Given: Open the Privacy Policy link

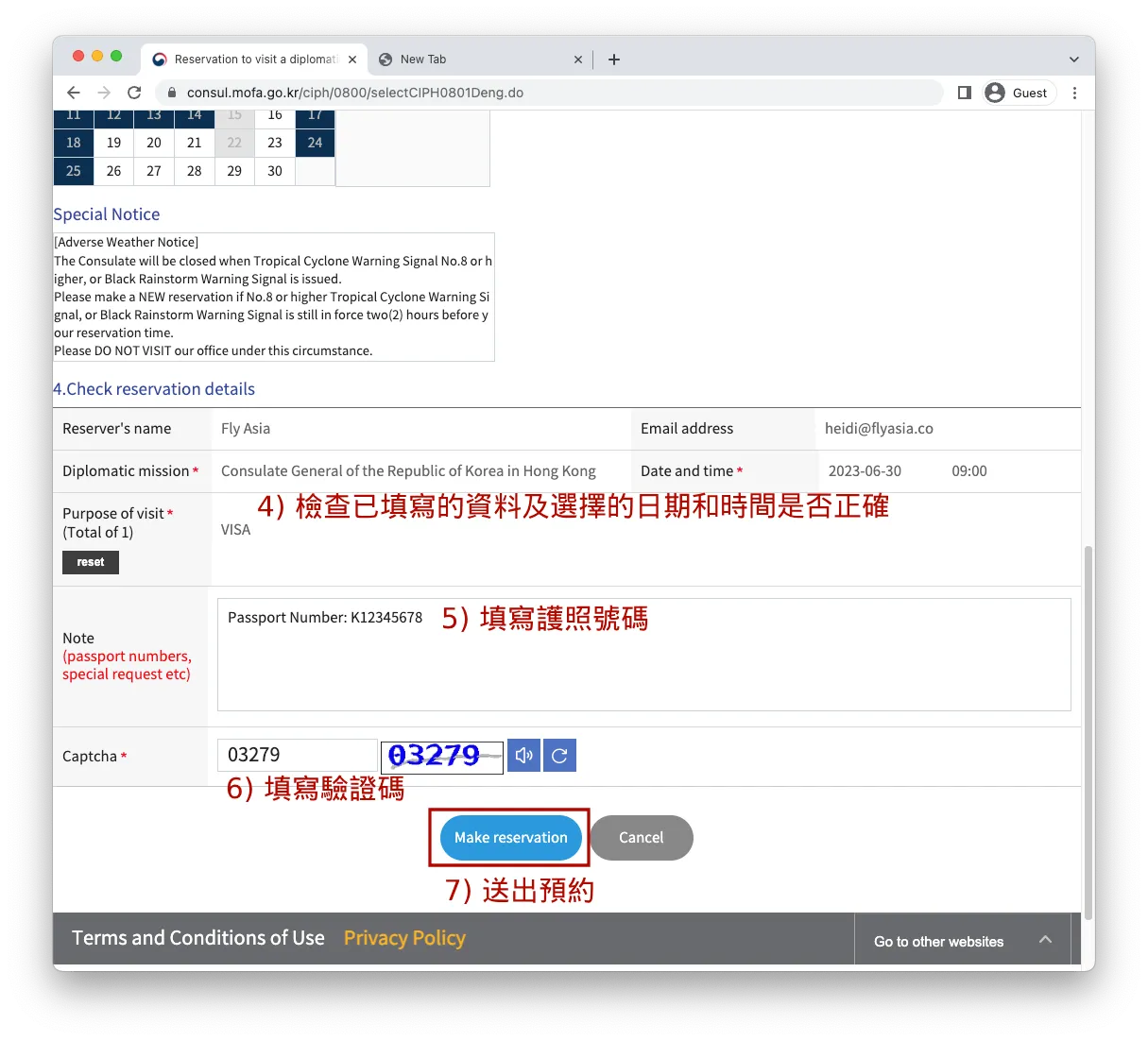Looking at the screenshot, I should coord(404,938).
